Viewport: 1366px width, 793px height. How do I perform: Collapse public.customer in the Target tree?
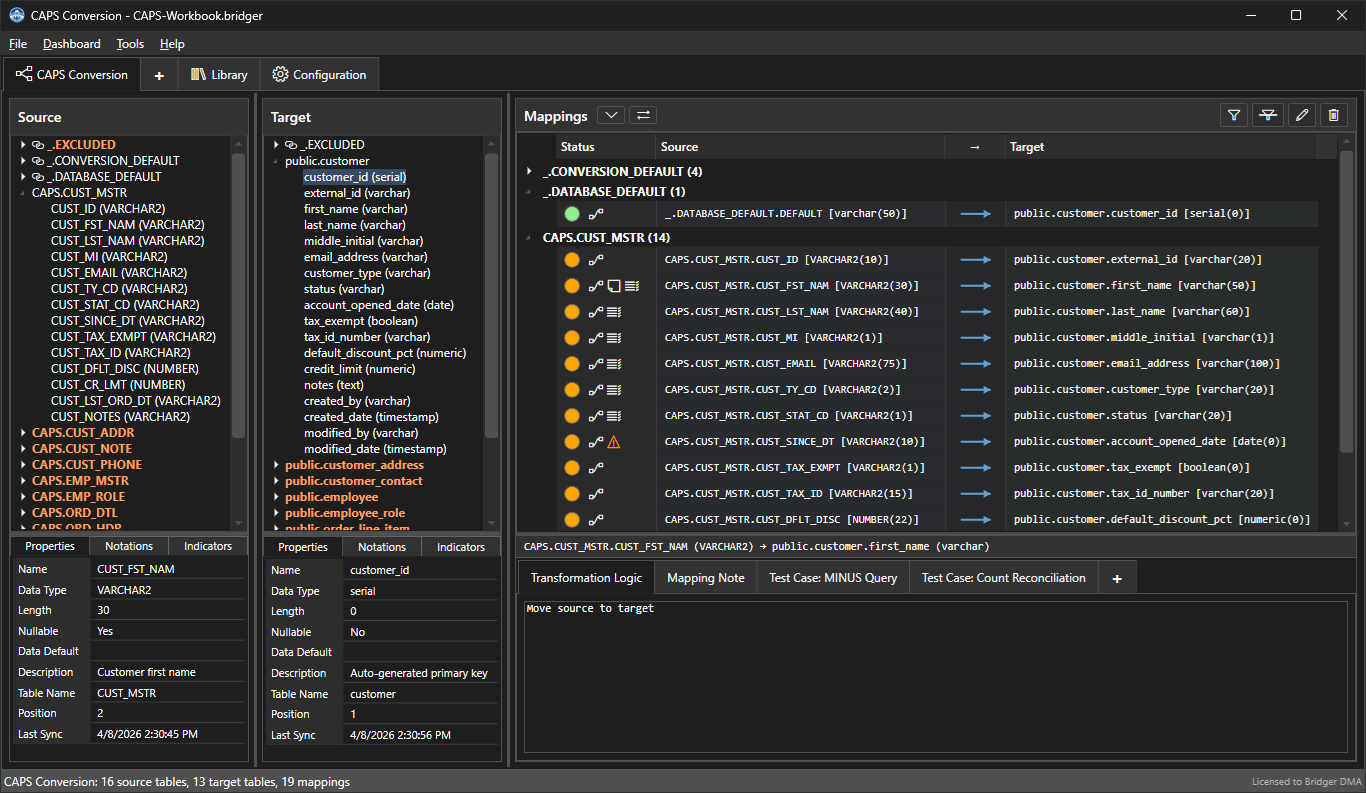pos(276,161)
